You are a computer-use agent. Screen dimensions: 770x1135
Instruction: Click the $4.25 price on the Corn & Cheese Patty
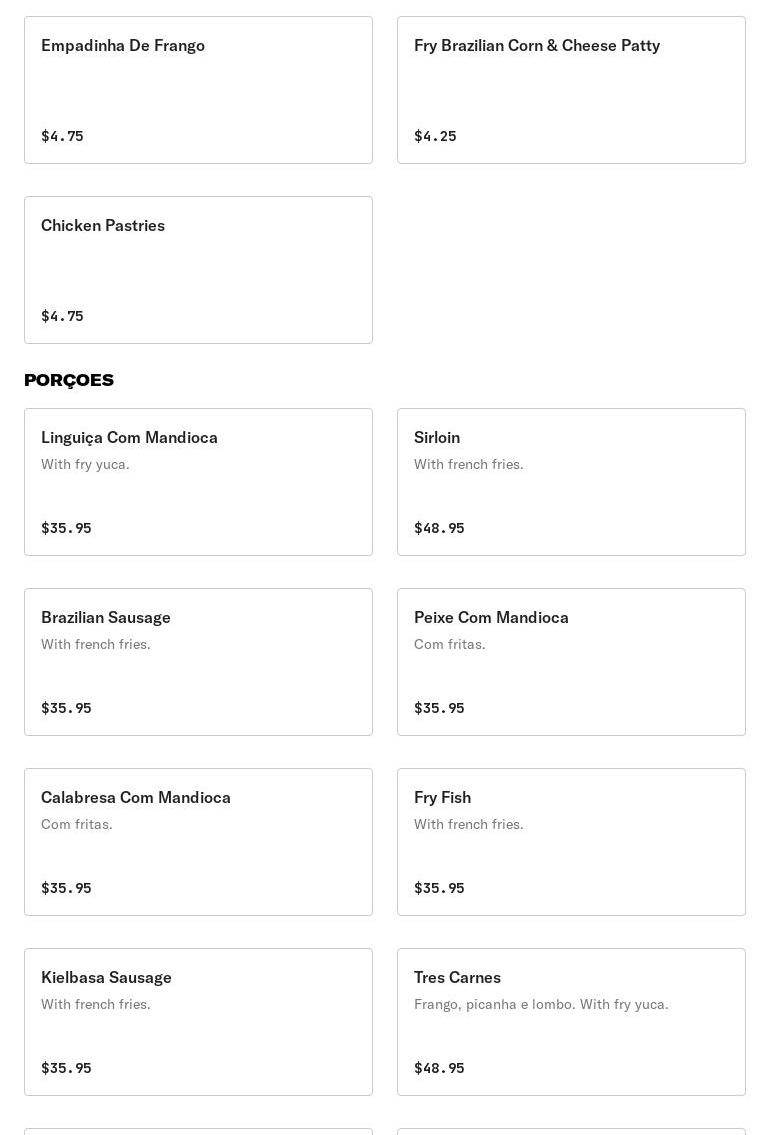point(435,136)
